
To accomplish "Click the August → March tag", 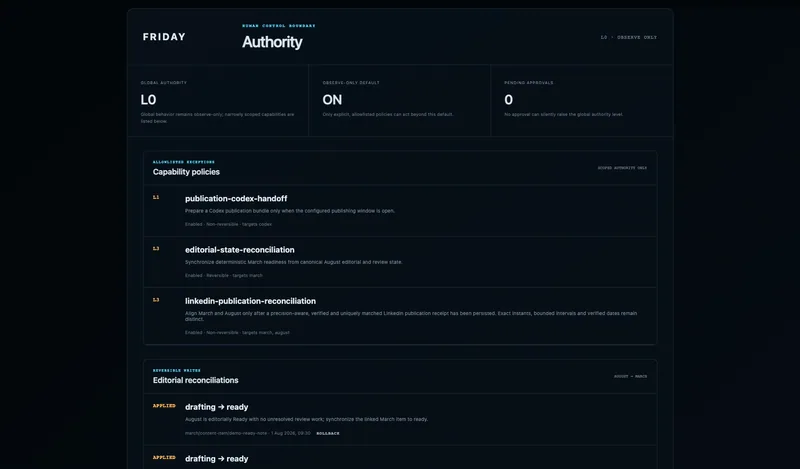I will tap(630, 376).
